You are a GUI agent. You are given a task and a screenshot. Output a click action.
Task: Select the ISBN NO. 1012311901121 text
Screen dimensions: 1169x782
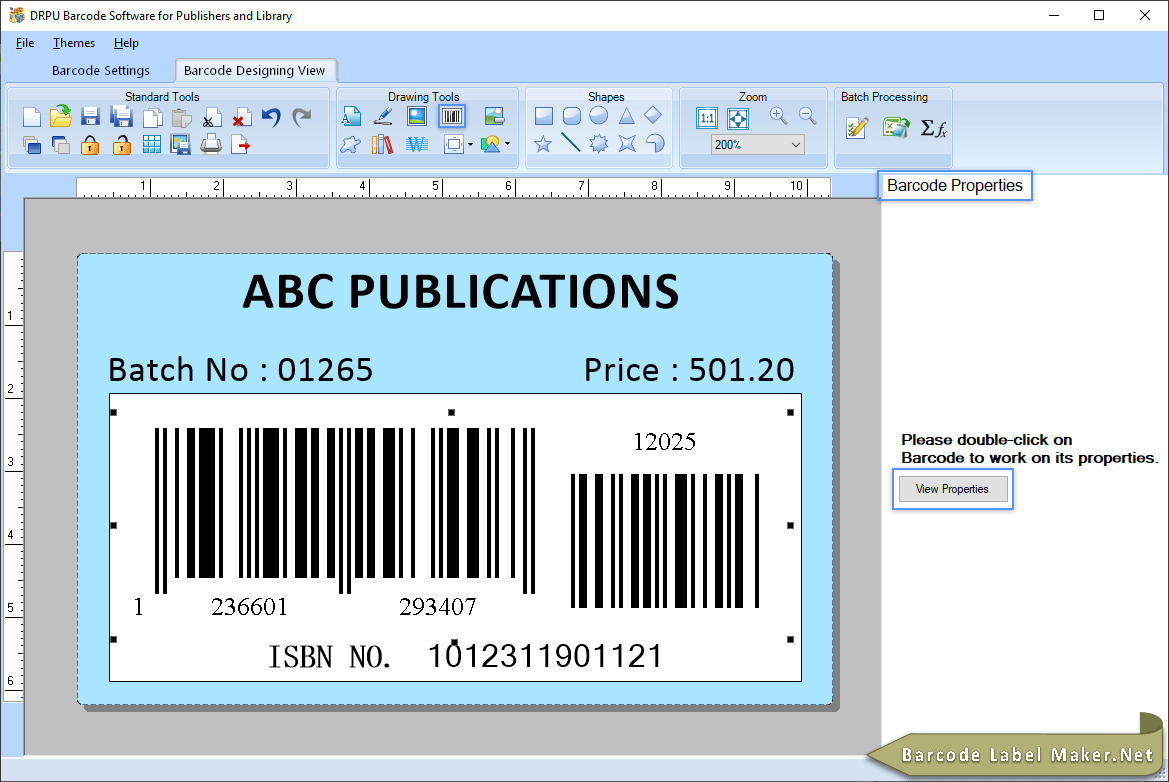coord(465,657)
